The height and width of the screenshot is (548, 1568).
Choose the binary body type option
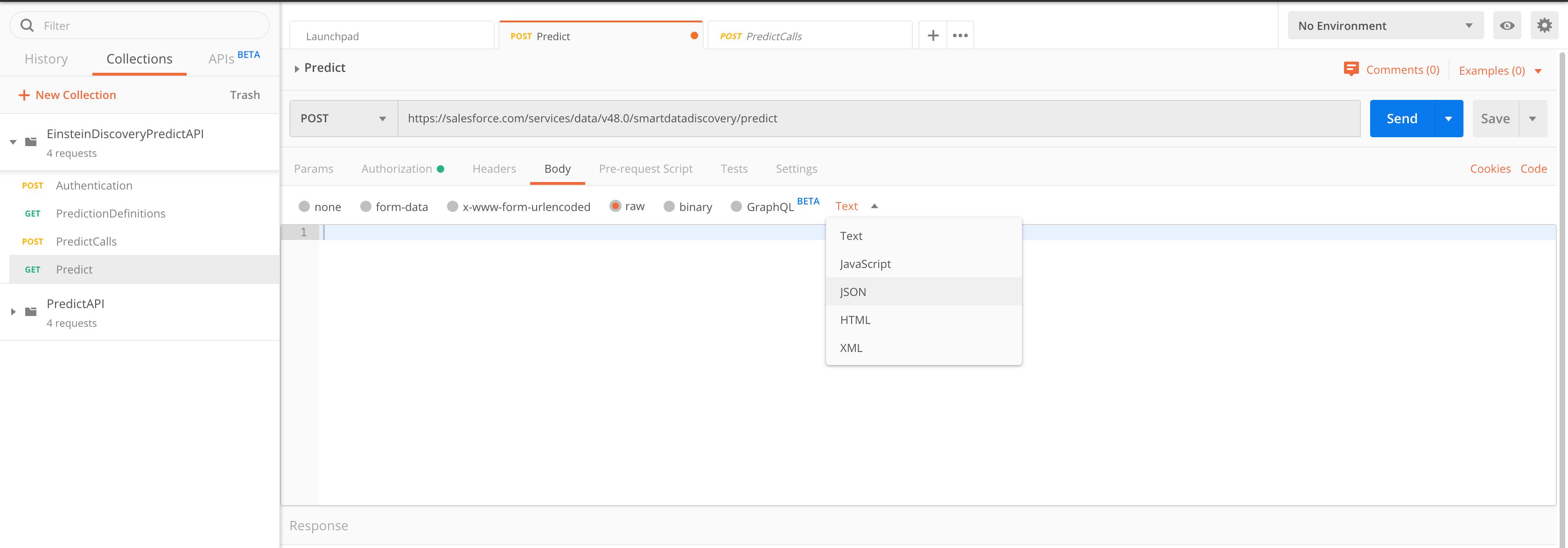tap(669, 206)
